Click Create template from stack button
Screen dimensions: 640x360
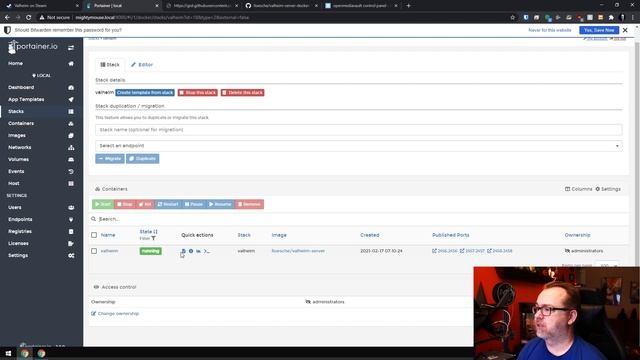pyautogui.click(x=145, y=93)
